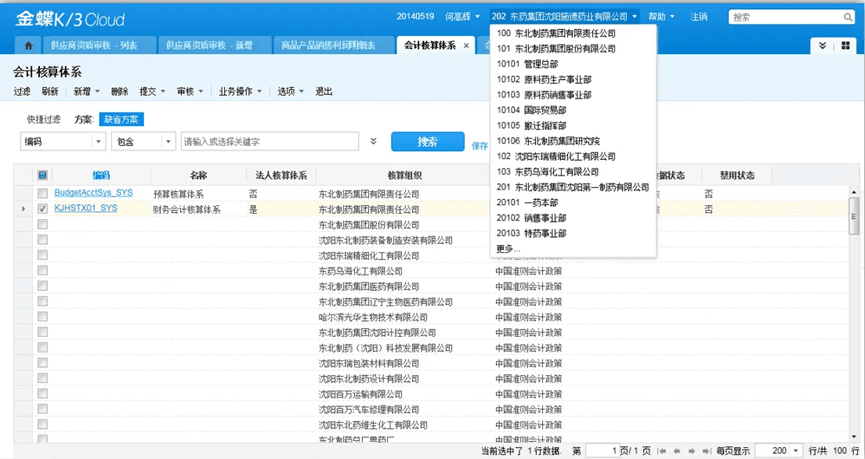The image size is (865, 459).
Task: Click 过滤 in the toolbar
Action: point(22,92)
